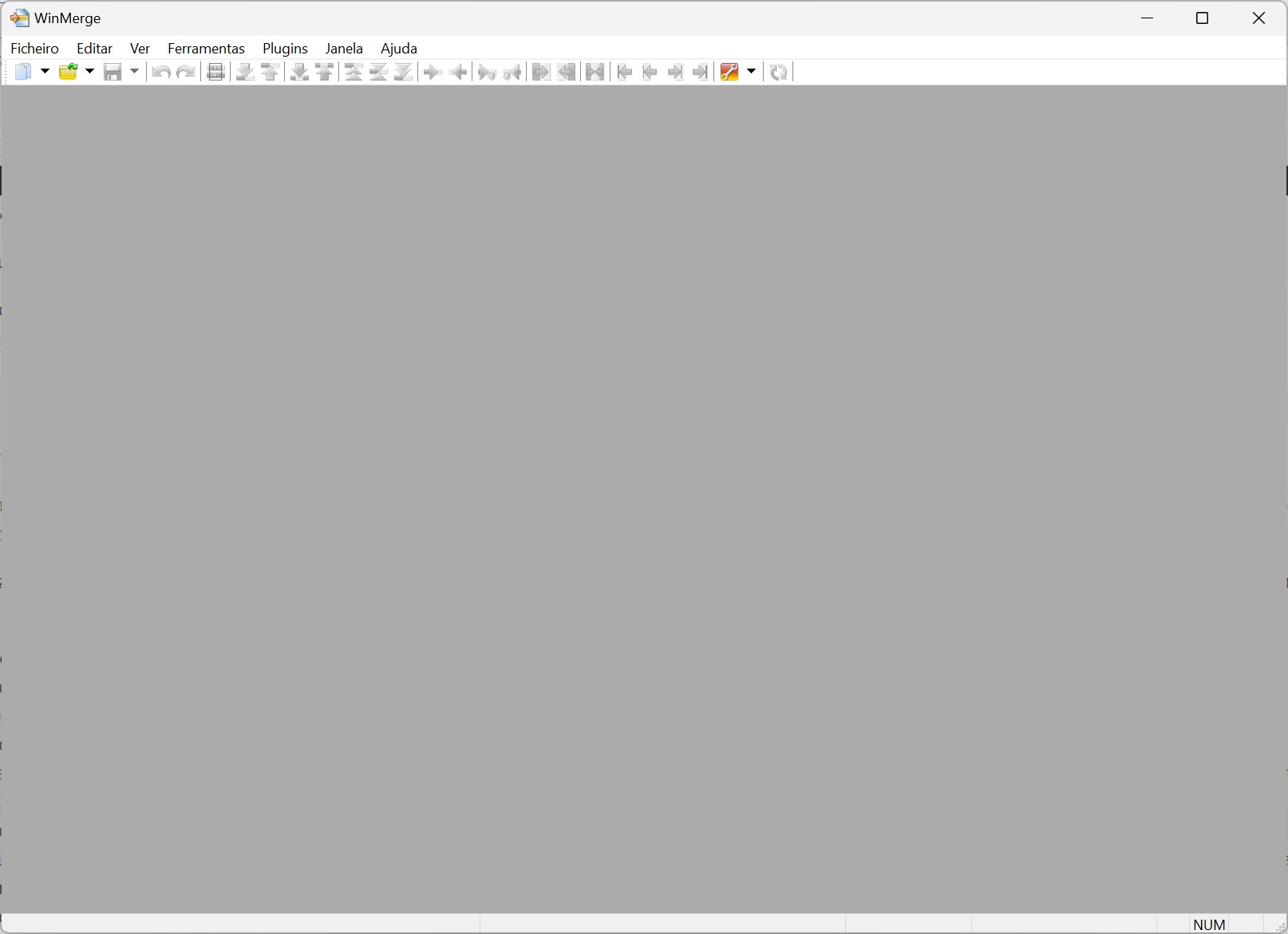Viewport: 1288px width, 934px height.
Task: Click the Next Difference down-arrow icon
Action: 245,72
